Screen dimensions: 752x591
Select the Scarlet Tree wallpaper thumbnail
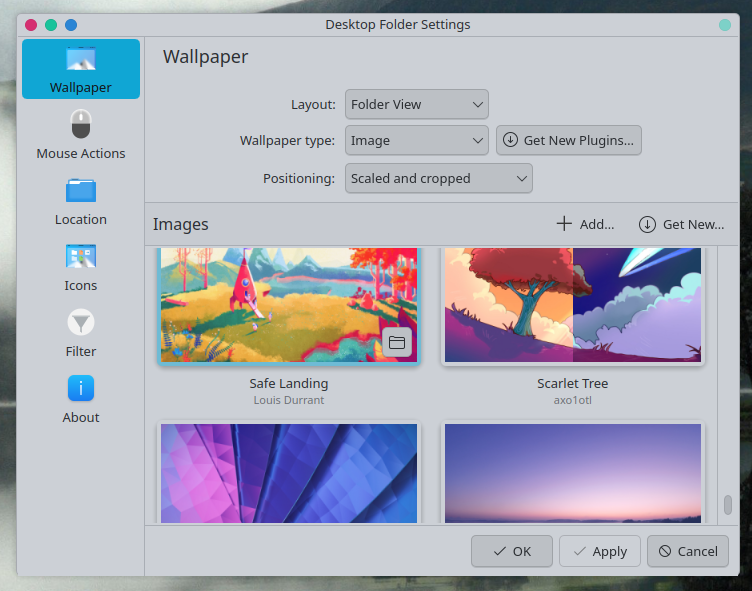click(573, 305)
